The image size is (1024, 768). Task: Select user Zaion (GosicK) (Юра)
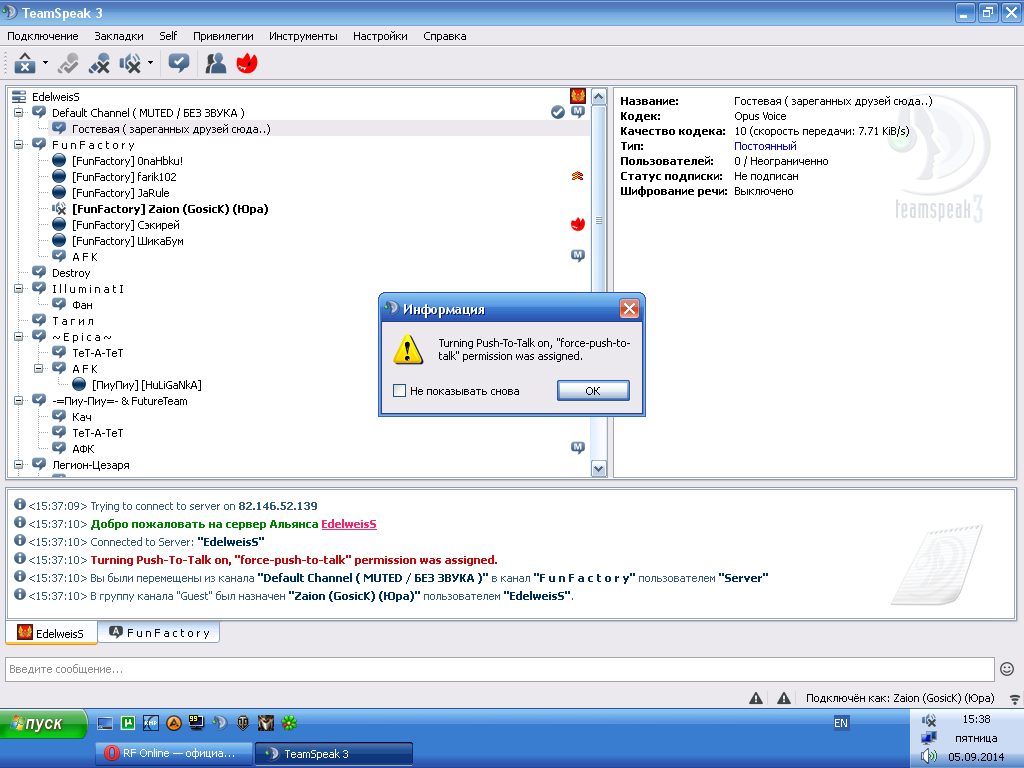(170, 209)
